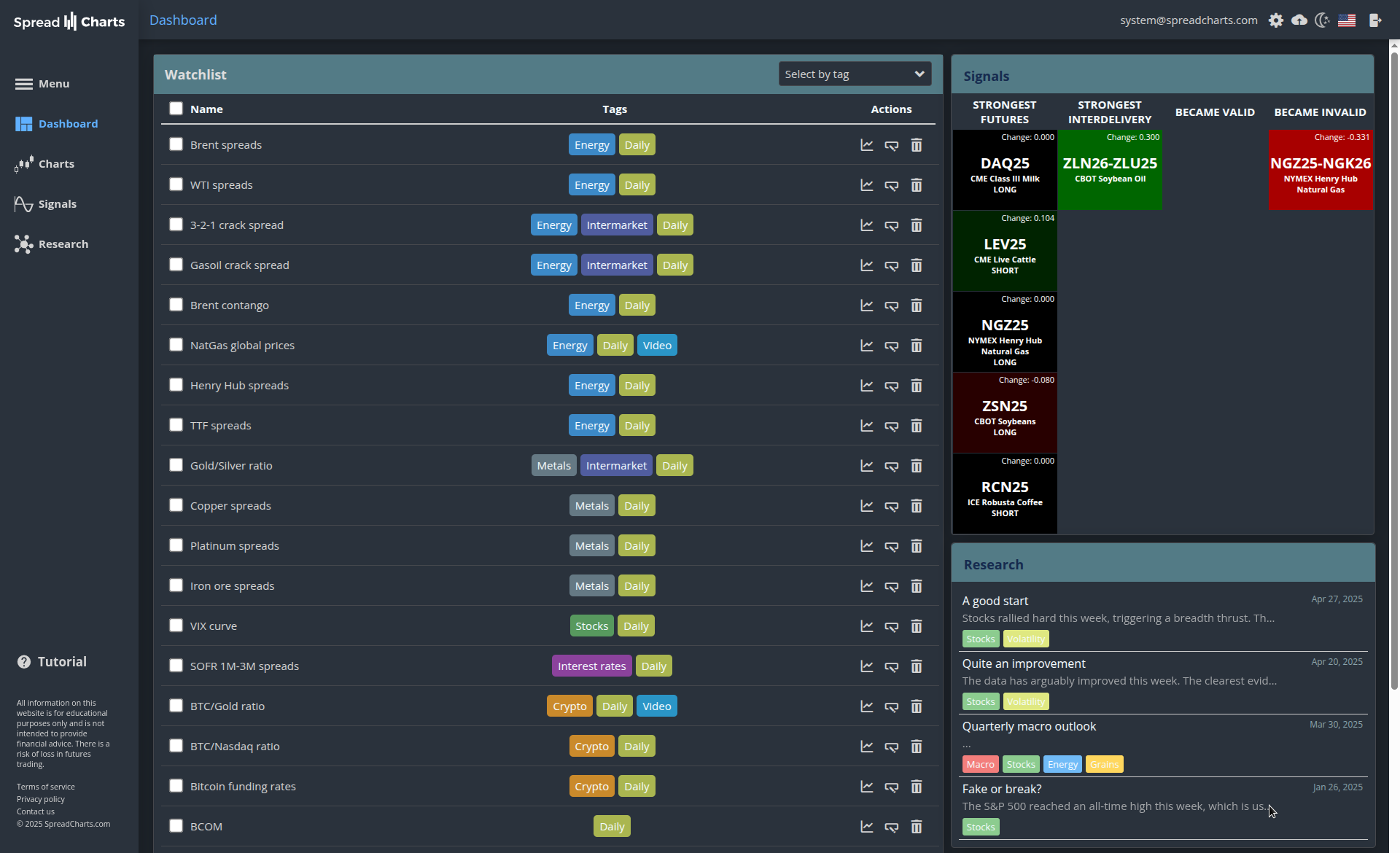Image resolution: width=1400 pixels, height=853 pixels.
Task: Open ZLN26-ZLU25 Soybean Oil signal tile
Action: pos(1110,170)
